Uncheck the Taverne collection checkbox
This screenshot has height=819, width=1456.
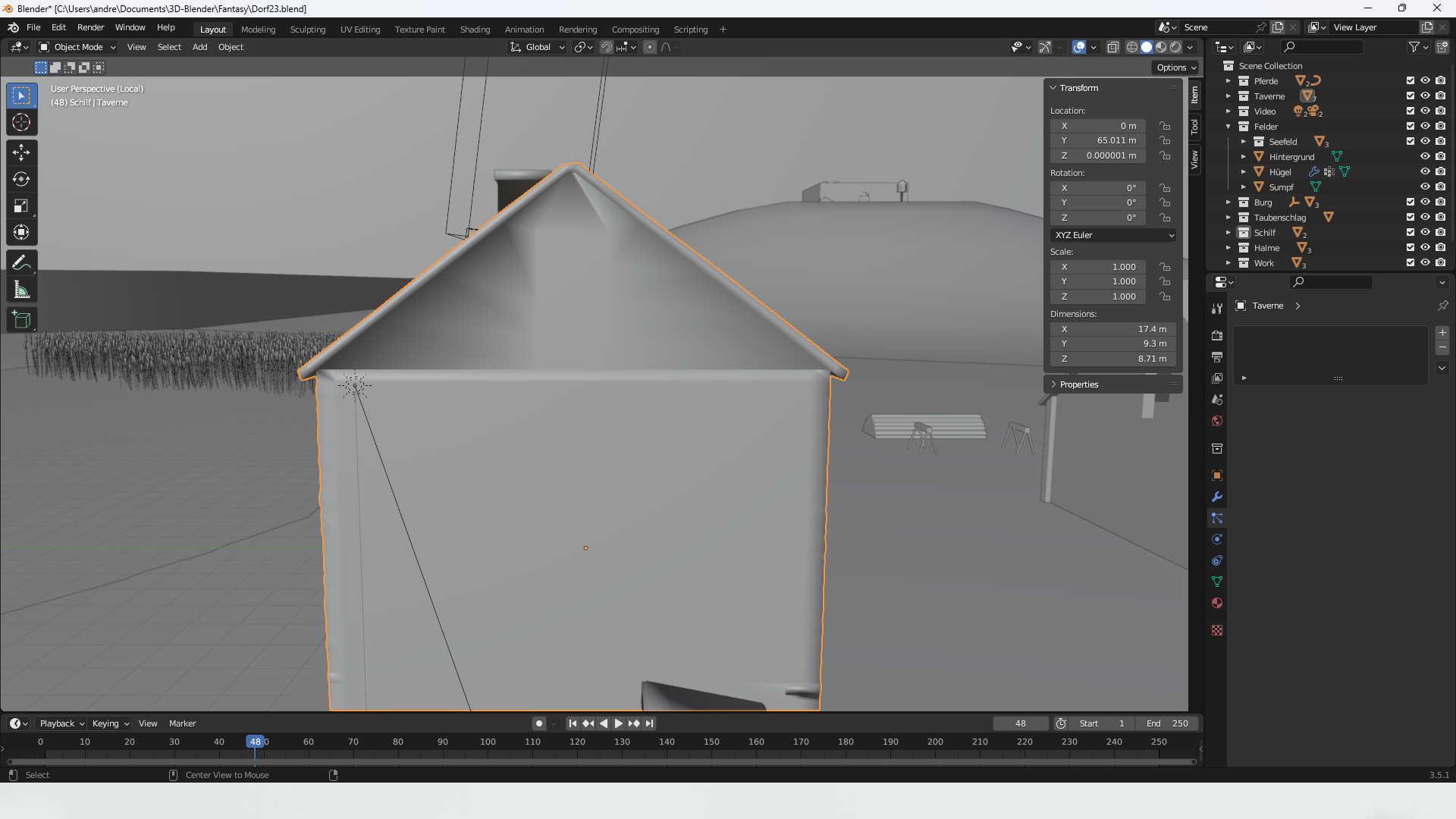click(1410, 96)
